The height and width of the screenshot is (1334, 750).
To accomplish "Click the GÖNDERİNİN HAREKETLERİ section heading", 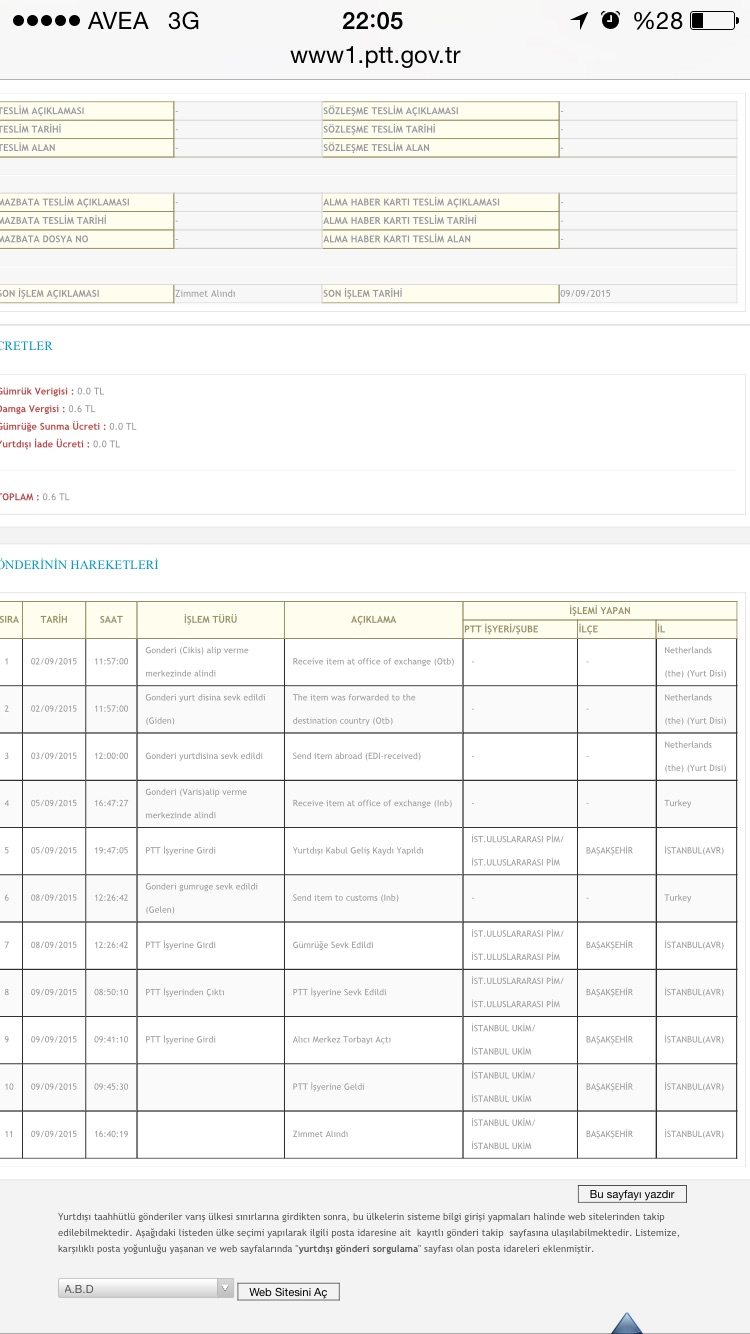I will (79, 565).
